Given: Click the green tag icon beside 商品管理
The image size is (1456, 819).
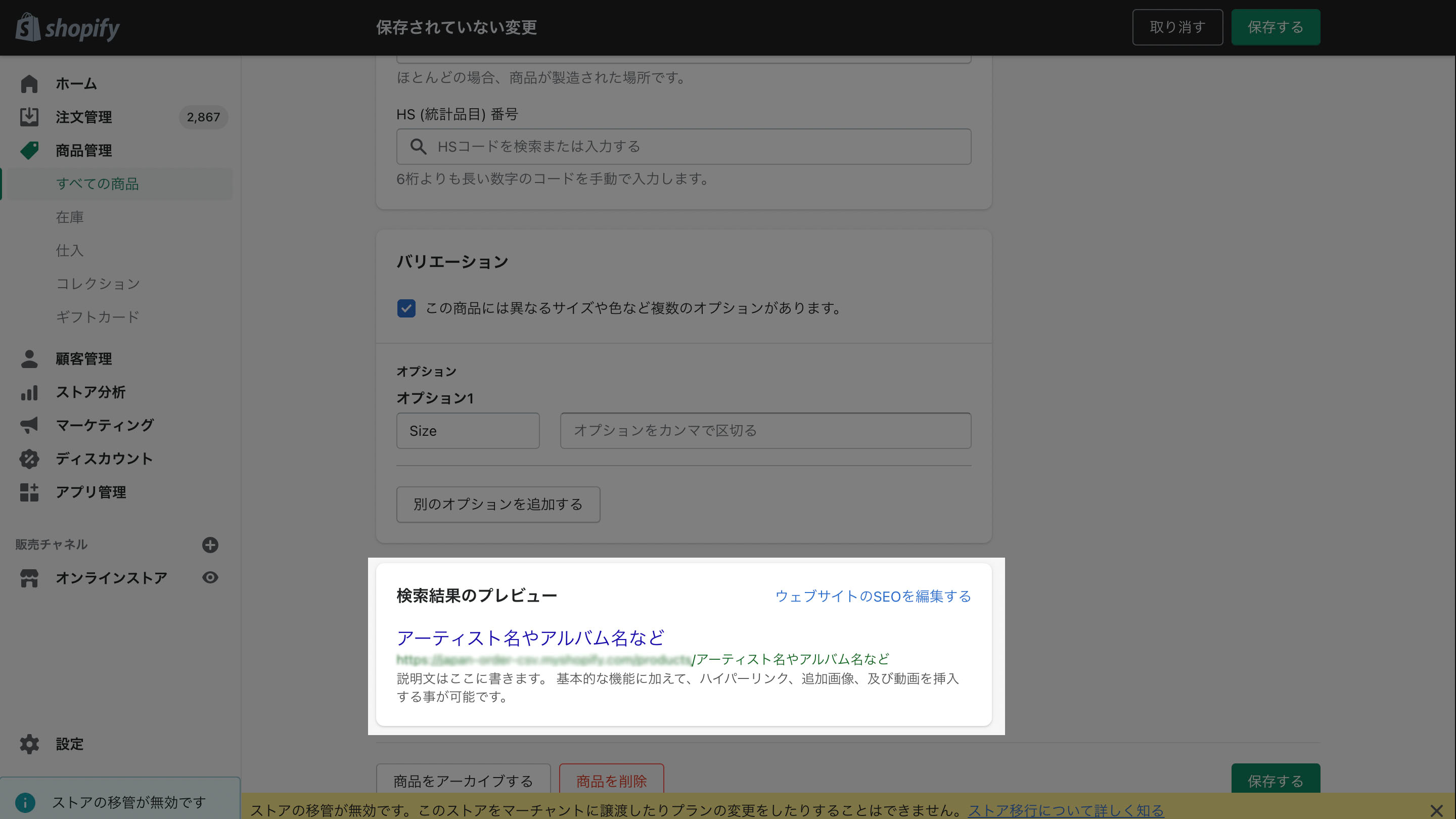Looking at the screenshot, I should (29, 150).
